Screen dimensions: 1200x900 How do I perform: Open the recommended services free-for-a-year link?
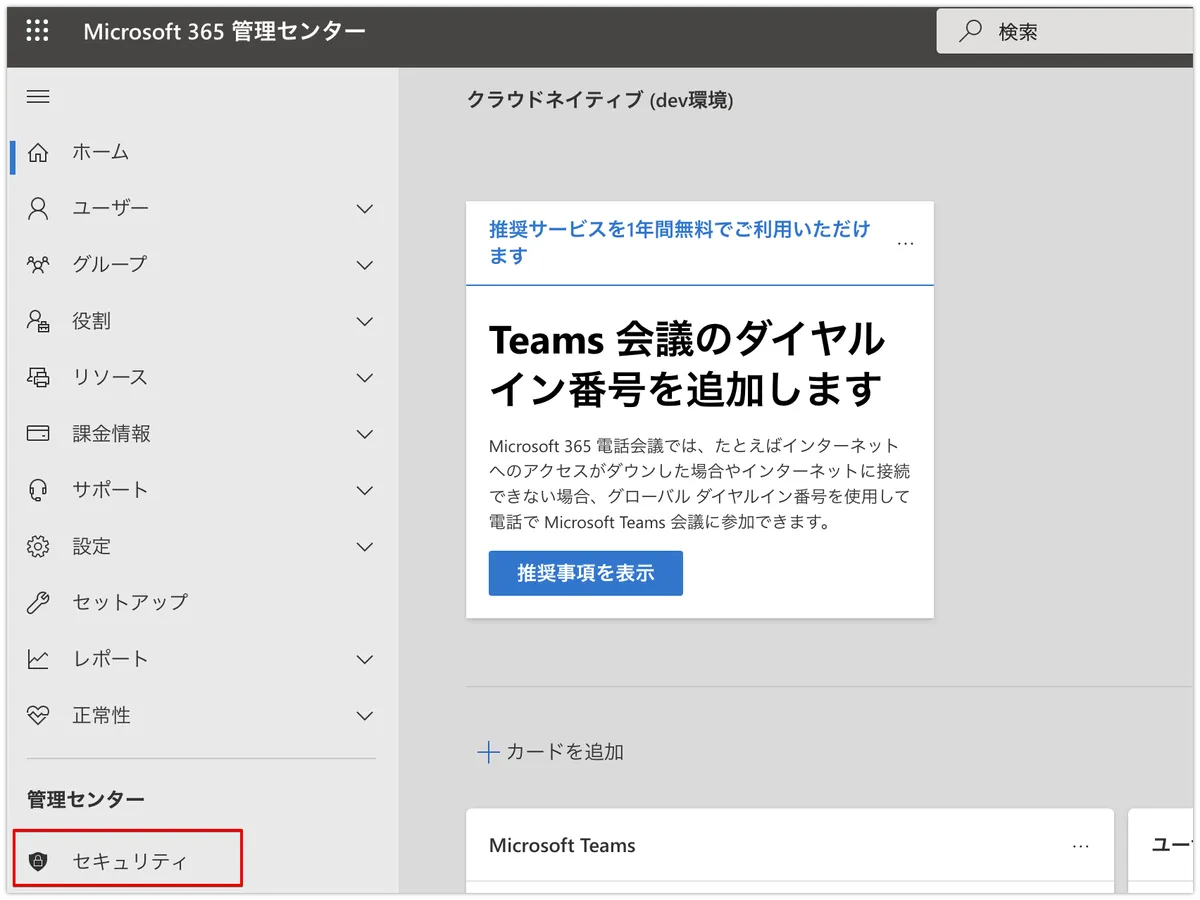click(679, 242)
